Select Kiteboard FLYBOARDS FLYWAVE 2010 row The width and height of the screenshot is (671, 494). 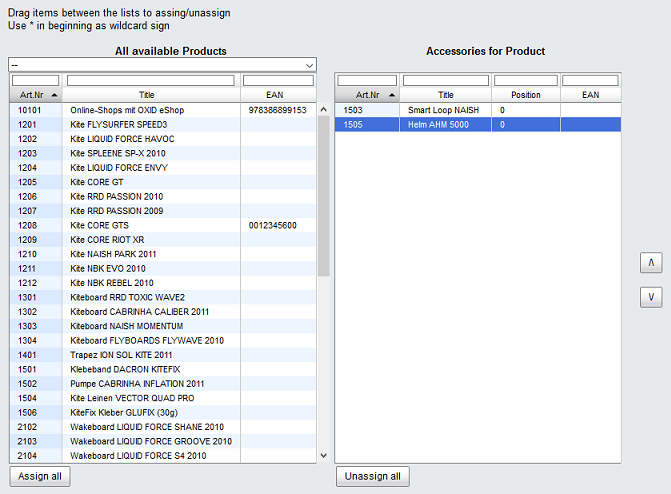pyautogui.click(x=163, y=341)
